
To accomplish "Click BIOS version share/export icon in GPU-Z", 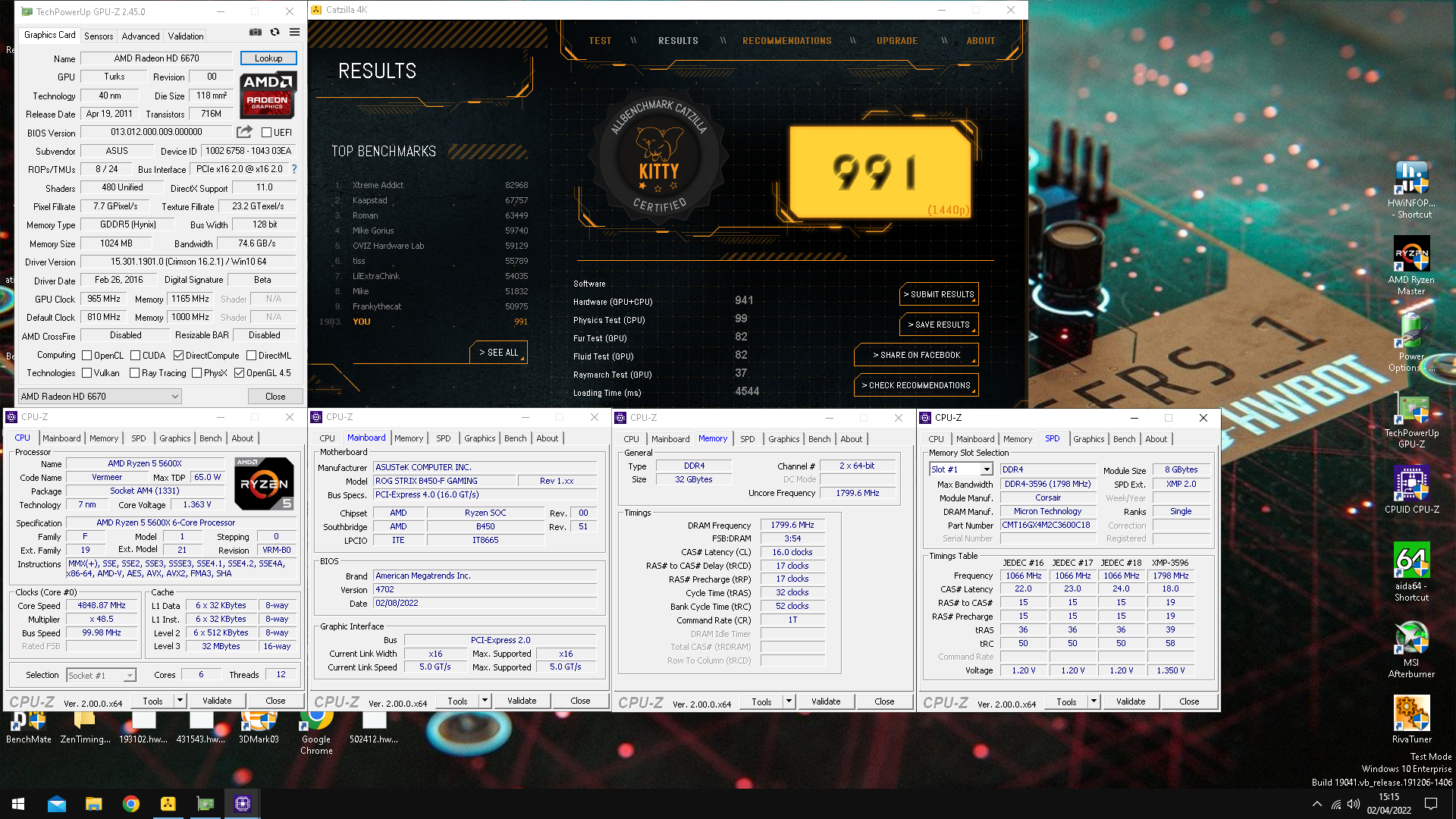I will pyautogui.click(x=244, y=132).
